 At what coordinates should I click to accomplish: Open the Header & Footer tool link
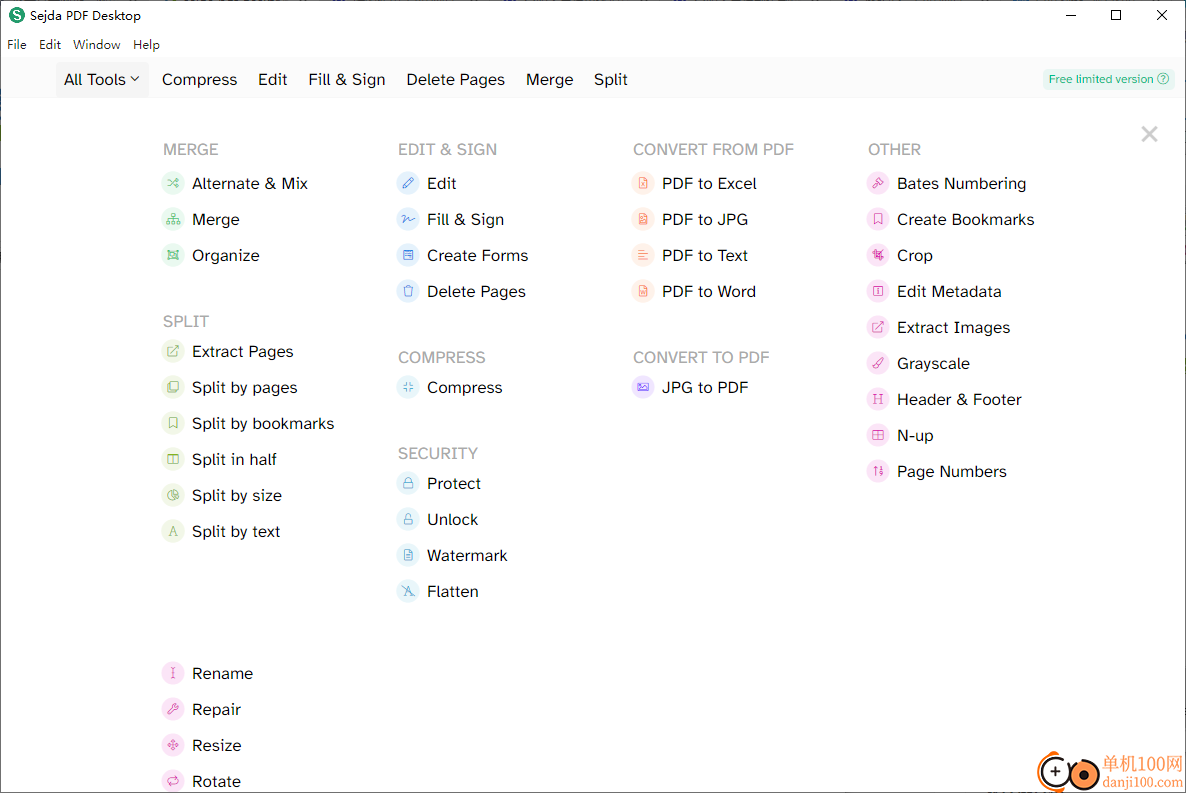958,399
